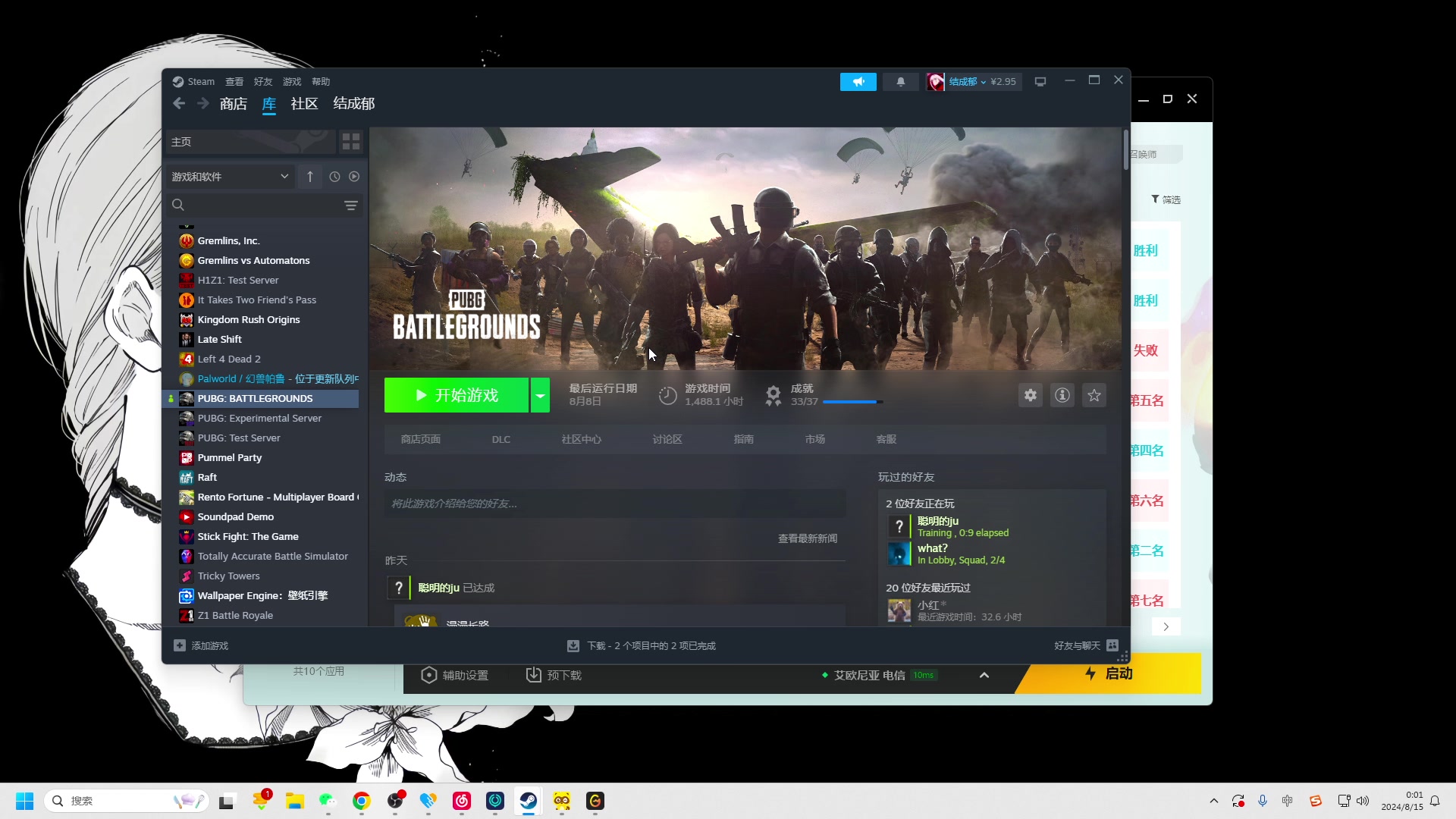Open the Support tab
Viewport: 1456px width, 819px height.
pos(886,440)
